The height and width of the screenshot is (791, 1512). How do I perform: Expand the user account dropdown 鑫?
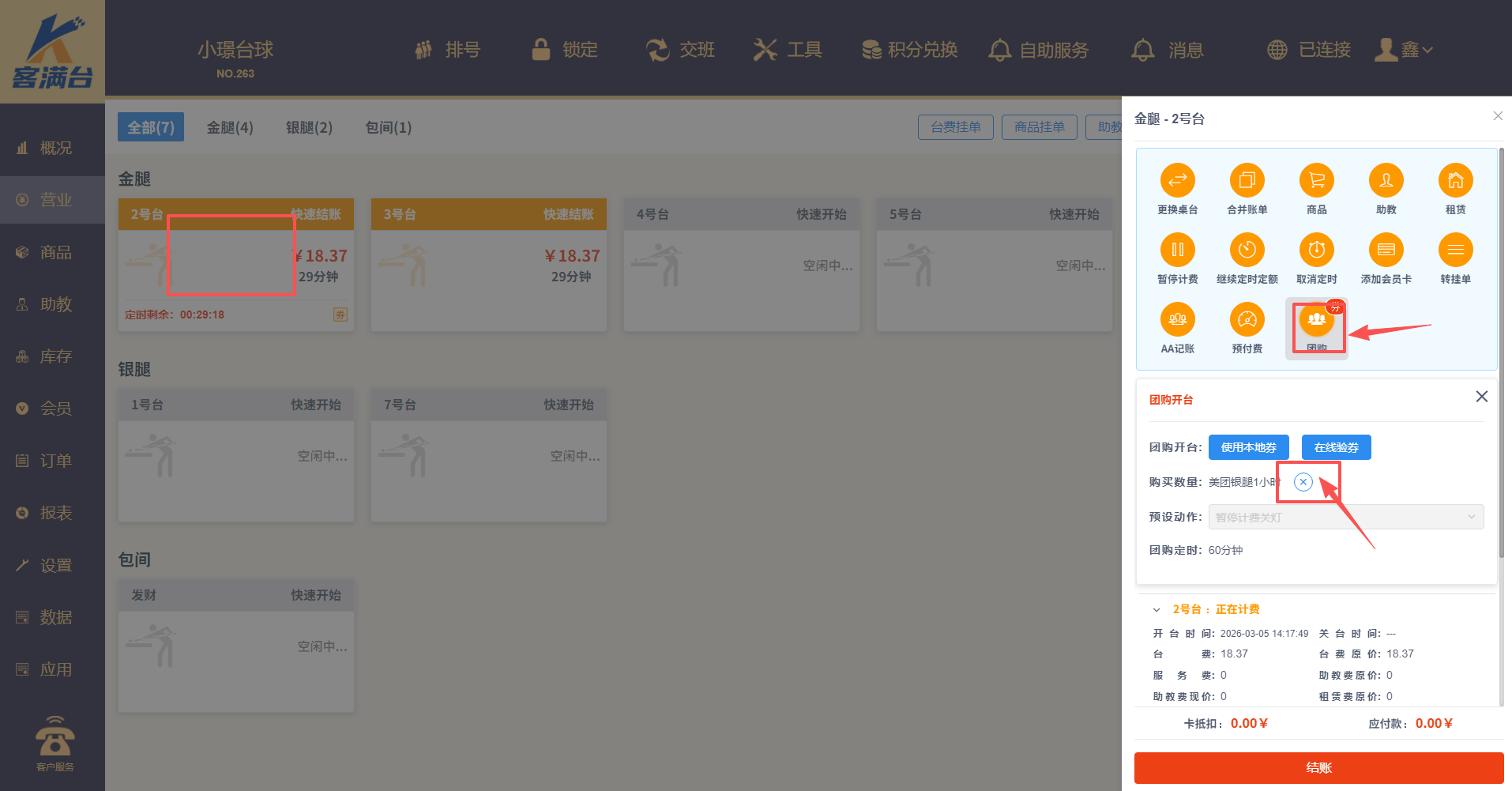pyautogui.click(x=1406, y=50)
